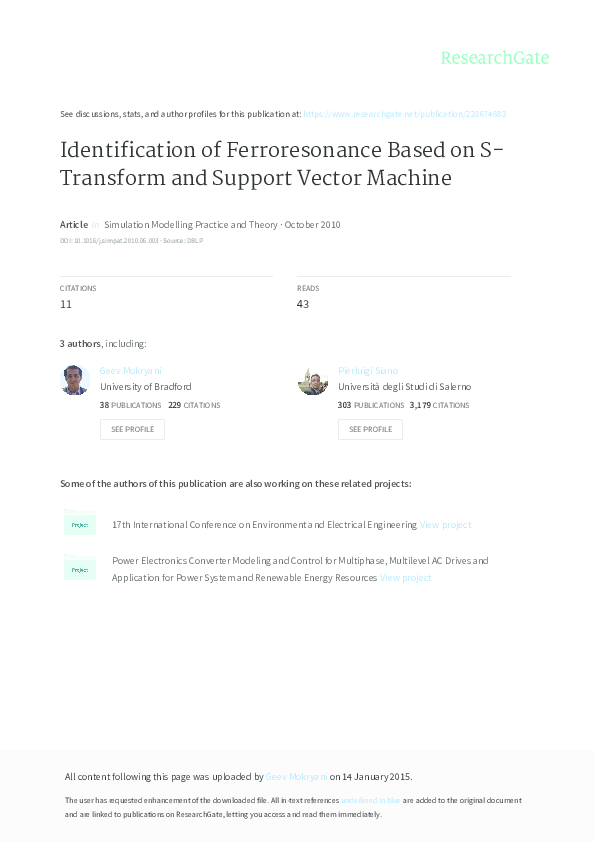Image resolution: width=595 pixels, height=842 pixels.
Task: Click Pierluigi Siano's profile photo
Action: click(312, 380)
